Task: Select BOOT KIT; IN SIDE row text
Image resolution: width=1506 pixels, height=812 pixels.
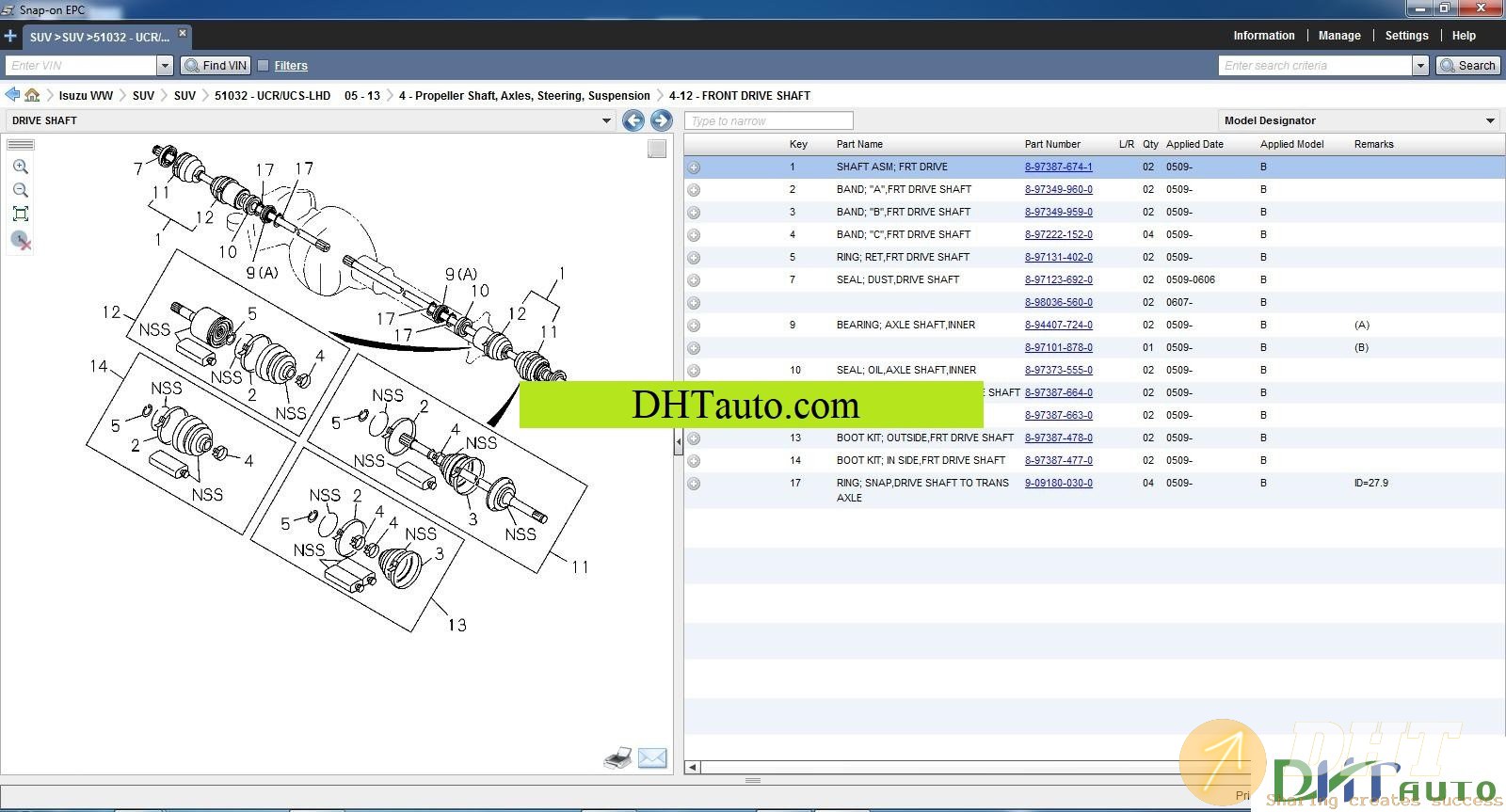Action: coord(921,460)
